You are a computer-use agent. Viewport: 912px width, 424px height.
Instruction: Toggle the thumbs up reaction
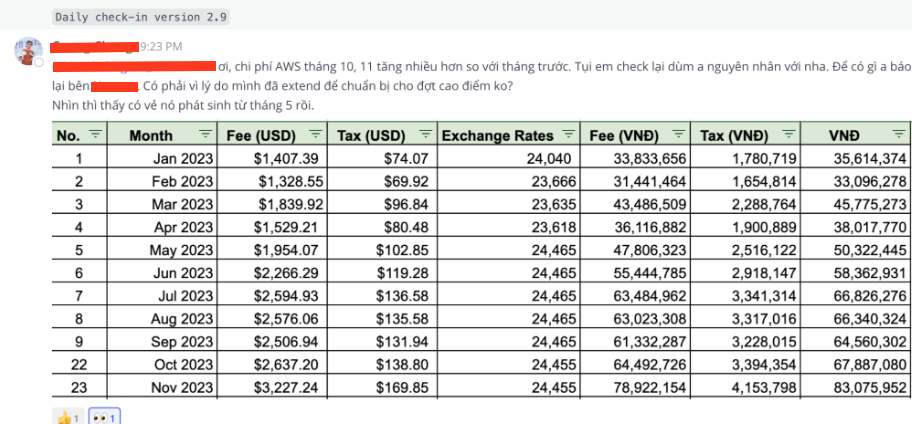pos(68,416)
